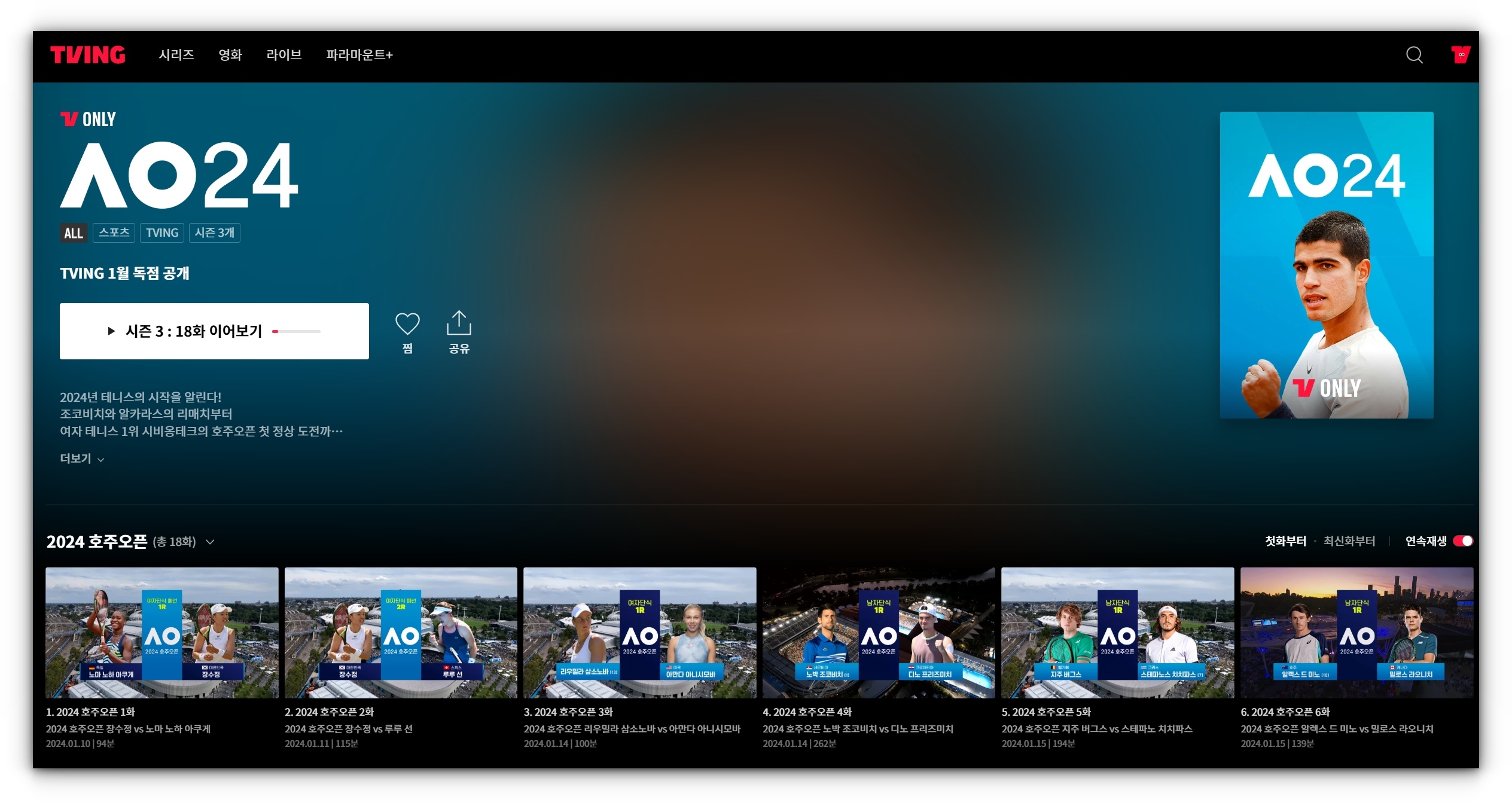1512x803 pixels.
Task: Click the 공유 share icon
Action: [459, 324]
